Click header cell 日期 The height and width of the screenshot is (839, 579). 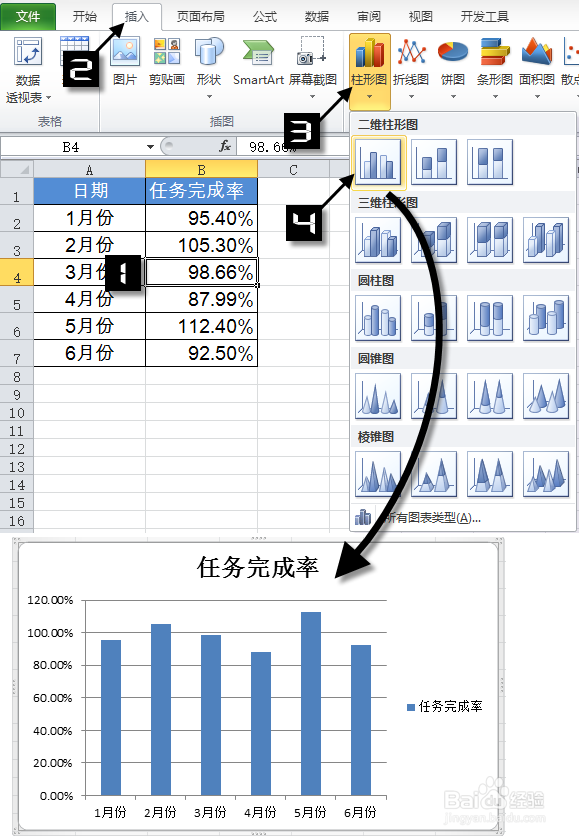click(89, 191)
